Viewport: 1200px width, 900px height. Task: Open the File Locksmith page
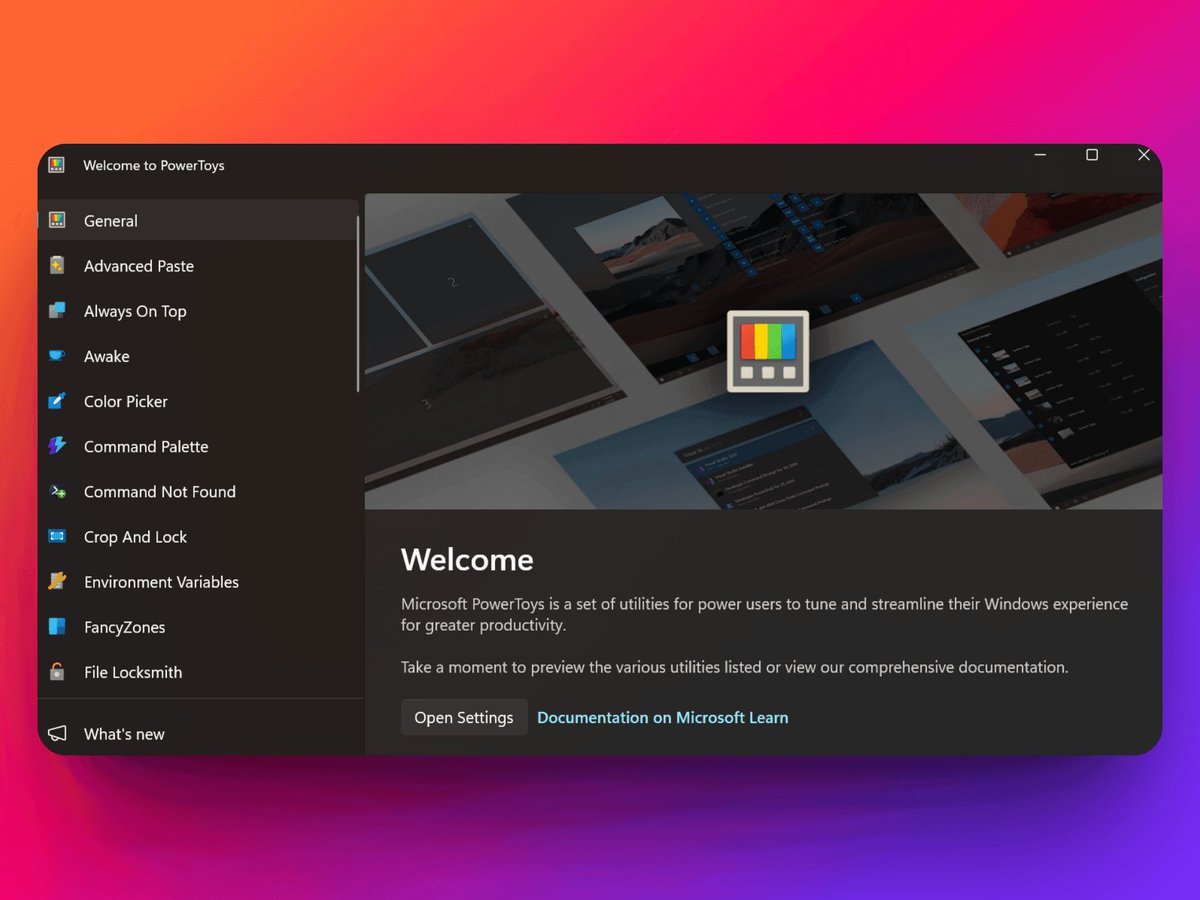coord(198,672)
